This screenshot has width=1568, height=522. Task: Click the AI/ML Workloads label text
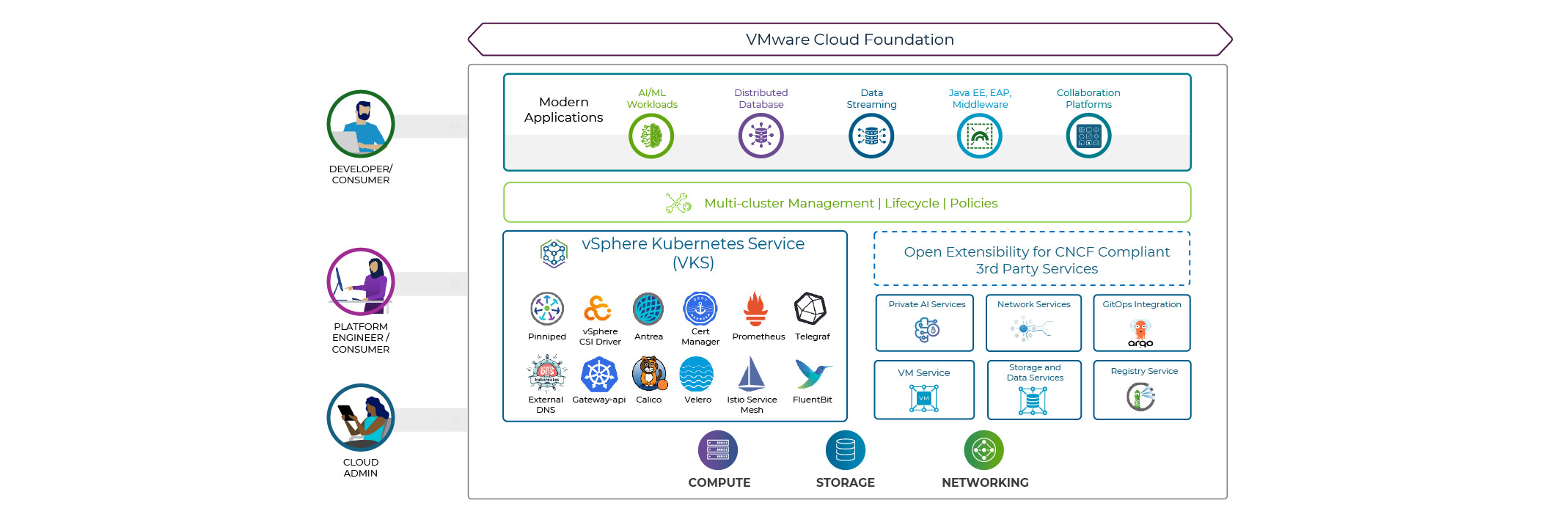pos(652,99)
